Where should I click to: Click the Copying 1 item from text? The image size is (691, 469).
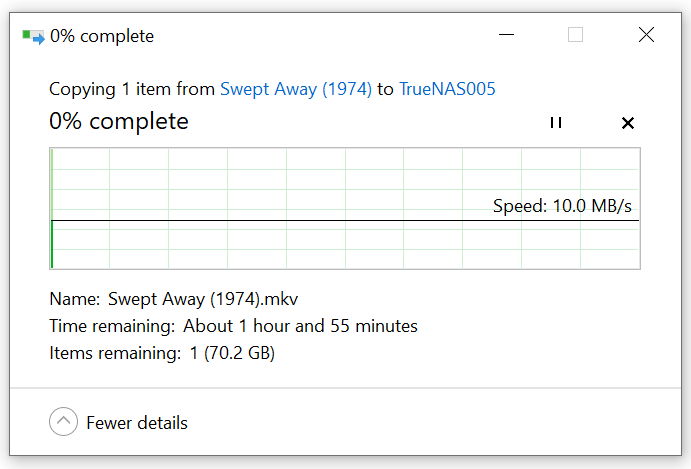coord(132,89)
